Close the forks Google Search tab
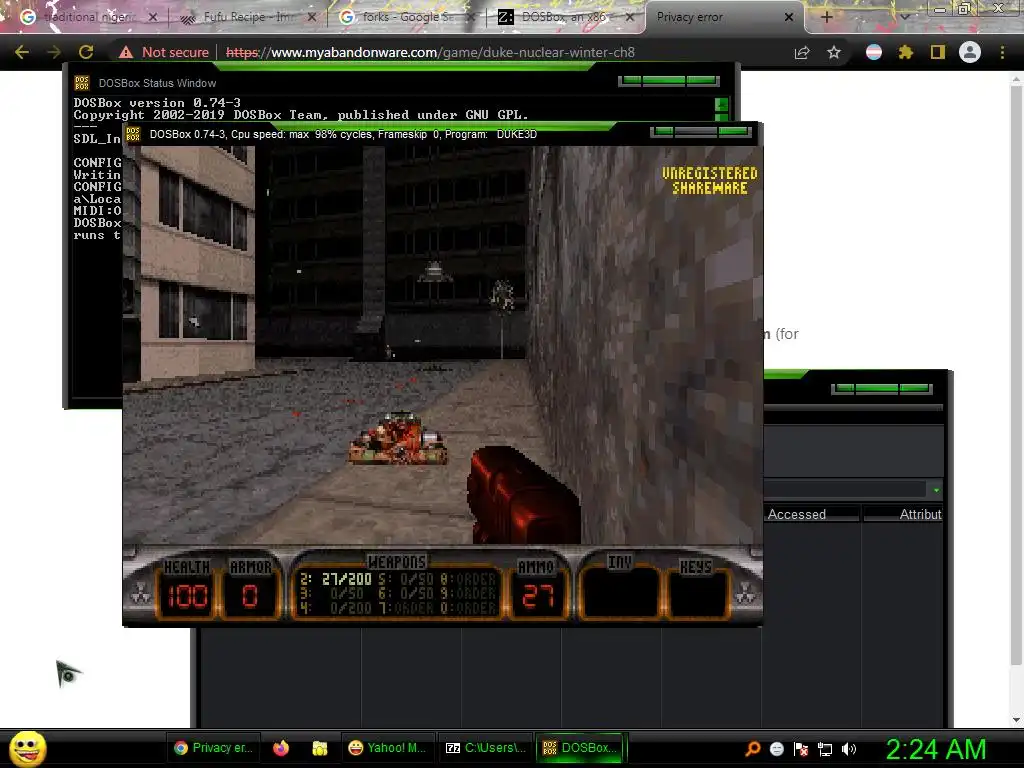The width and height of the screenshot is (1024, 768). click(471, 17)
